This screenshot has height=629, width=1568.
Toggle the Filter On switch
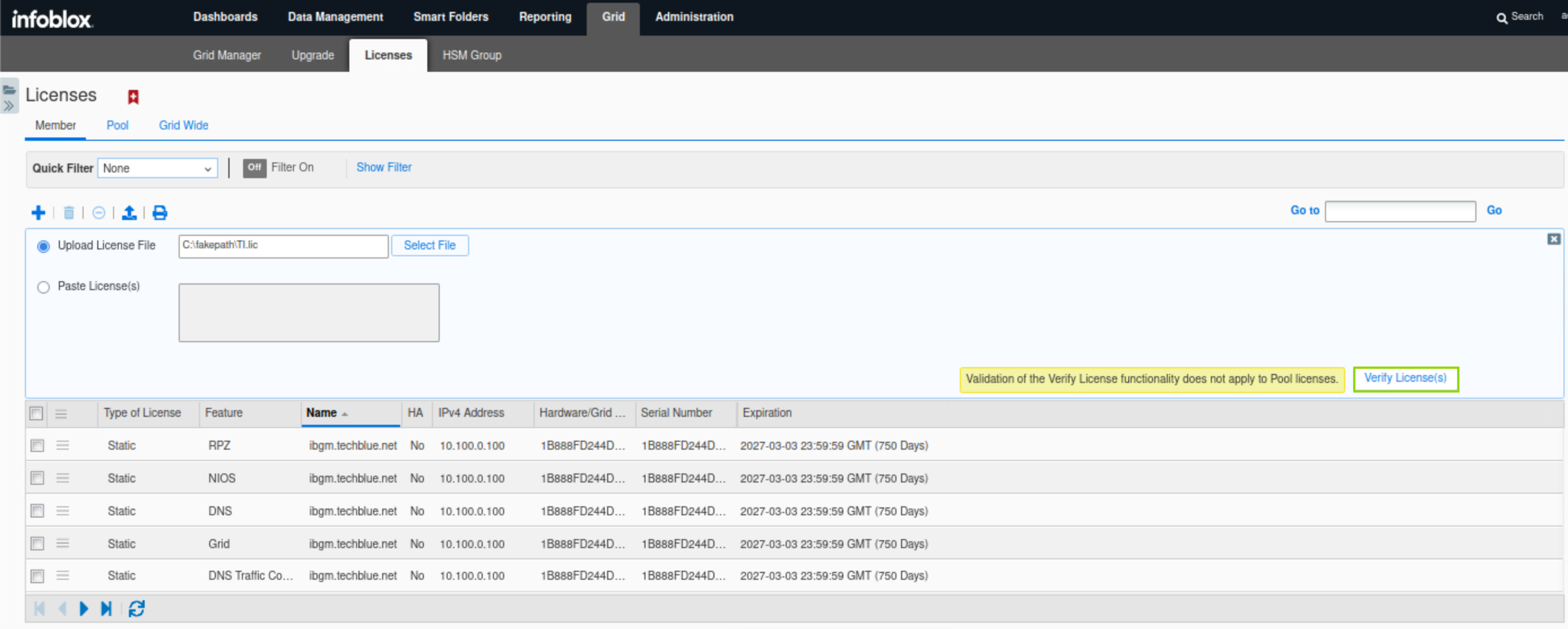coord(254,167)
